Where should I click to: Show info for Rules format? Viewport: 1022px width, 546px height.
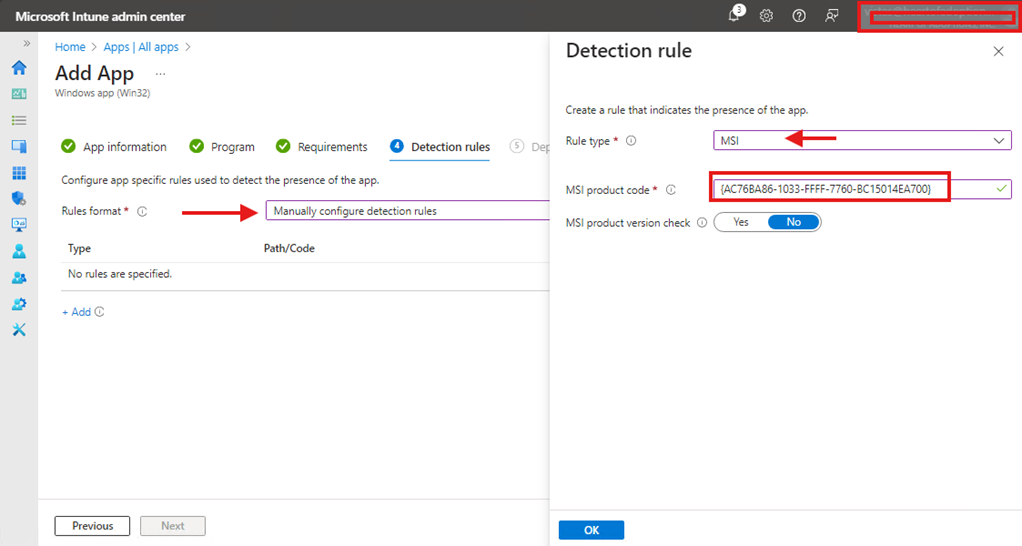142,211
